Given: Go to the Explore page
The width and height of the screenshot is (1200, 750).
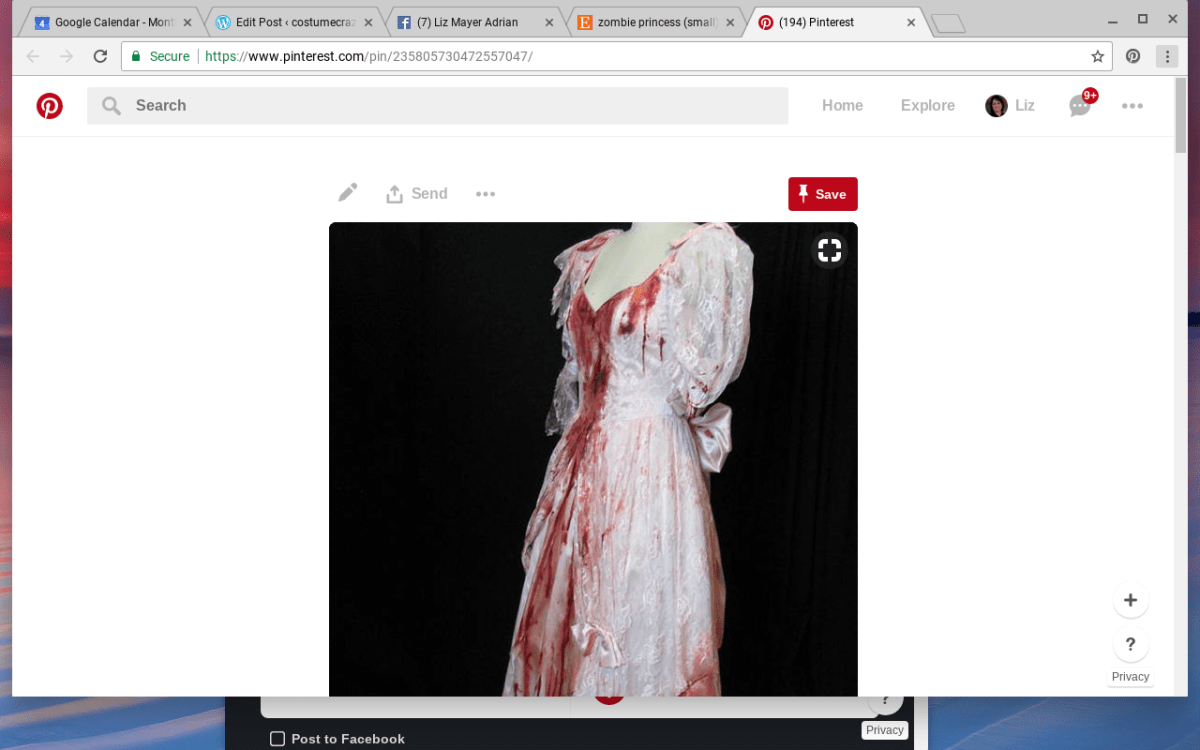Looking at the screenshot, I should tap(927, 106).
